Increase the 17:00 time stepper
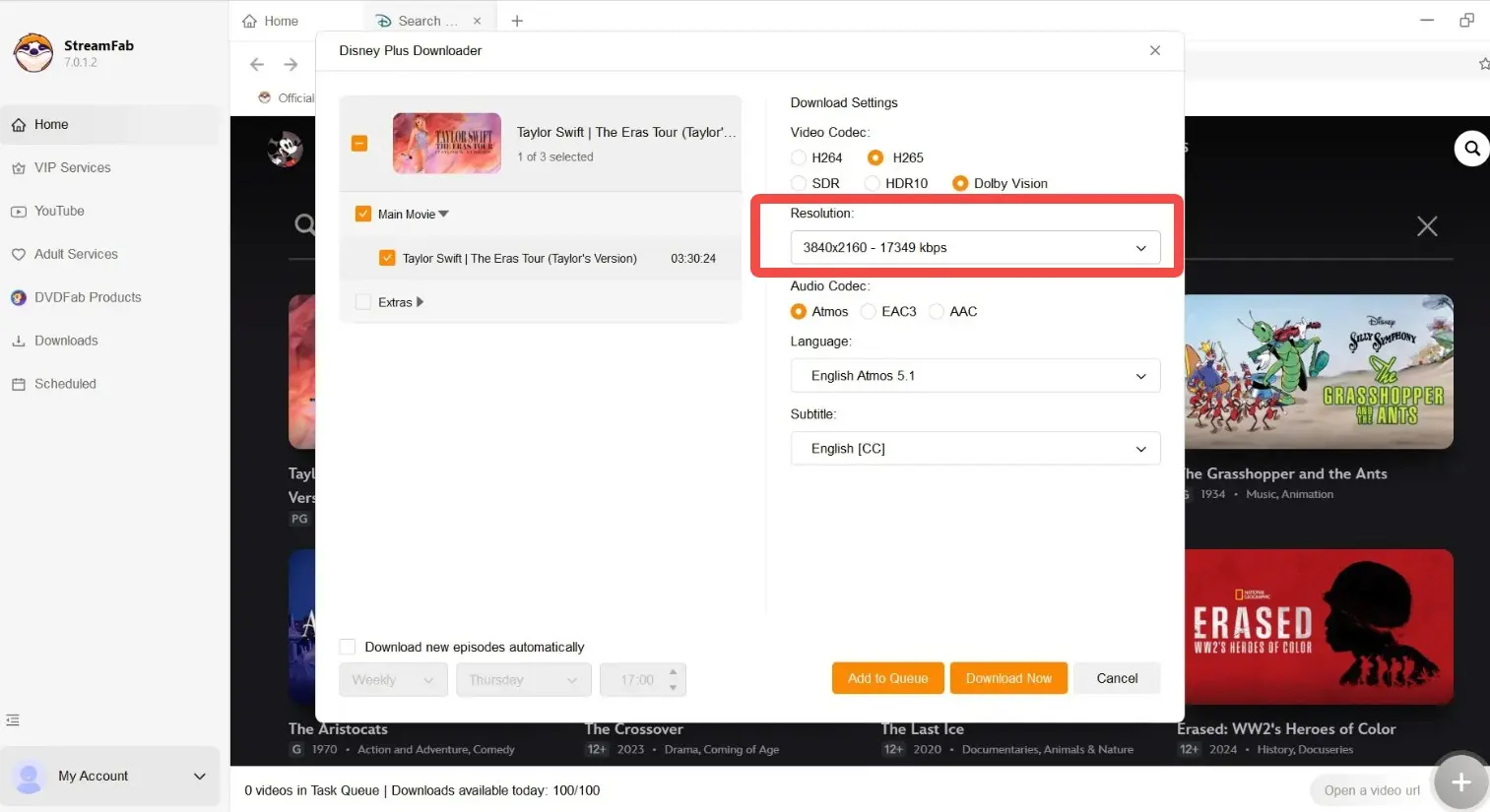 coord(674,673)
